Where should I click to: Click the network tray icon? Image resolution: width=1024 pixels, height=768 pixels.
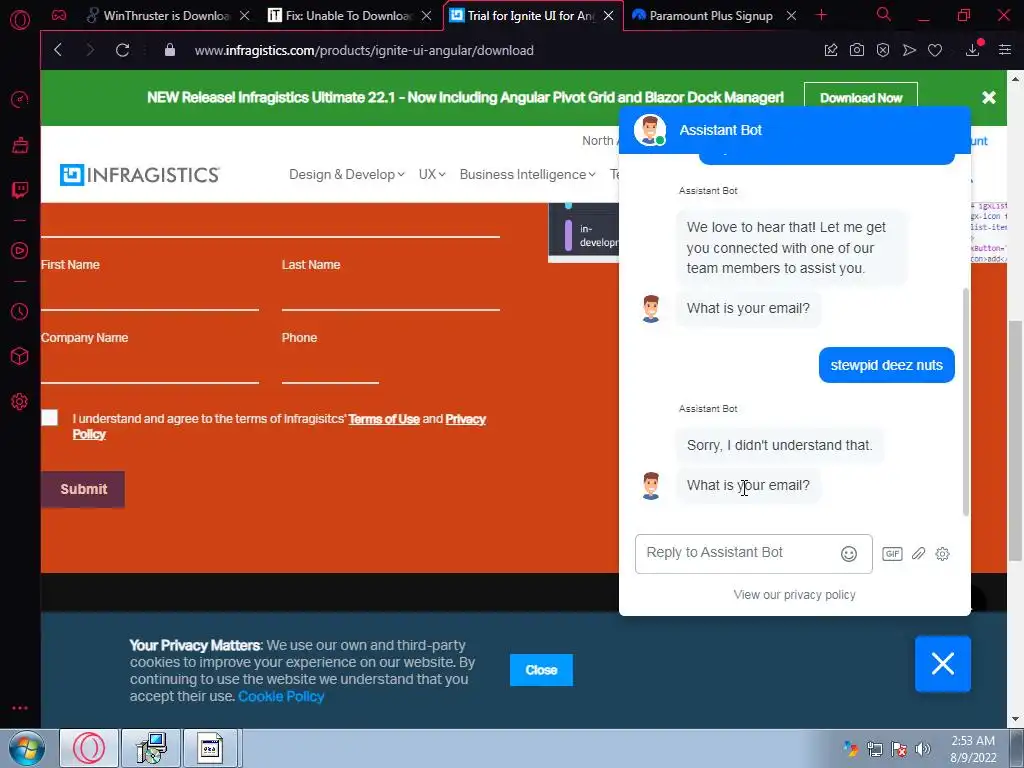point(874,748)
